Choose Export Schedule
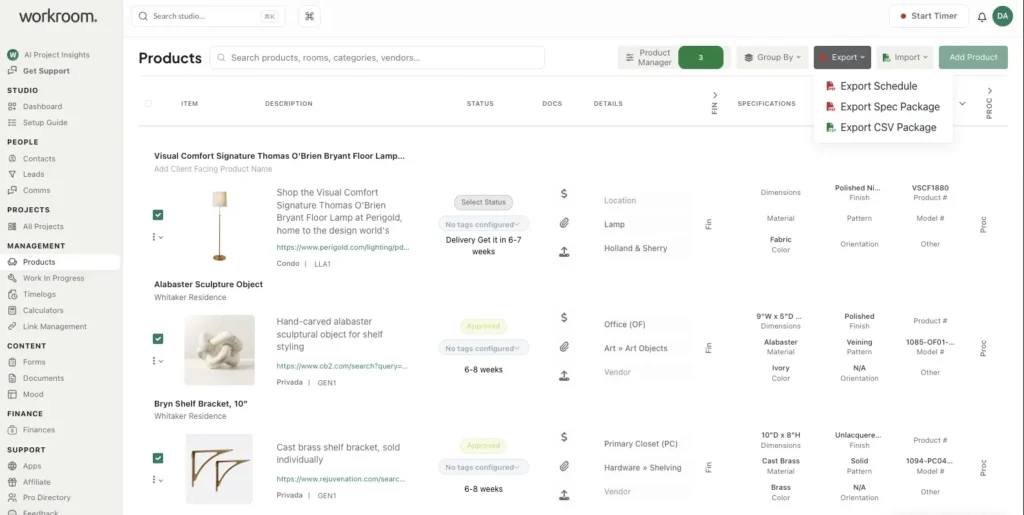1024x515 pixels. (878, 86)
